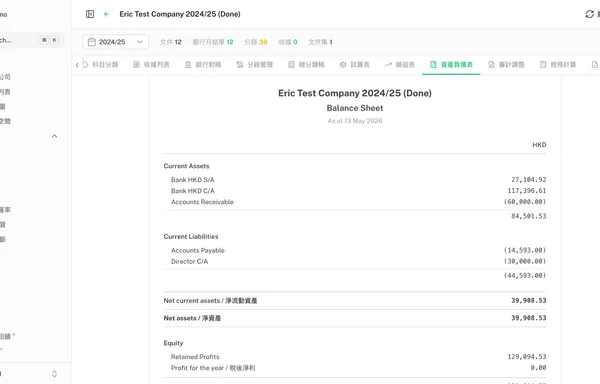600x384 pixels.
Task: Click the Current Assets heading
Action: tap(186, 166)
